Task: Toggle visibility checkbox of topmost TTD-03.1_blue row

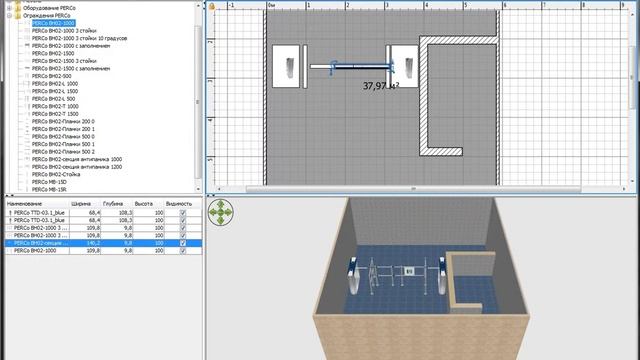Action: pos(183,213)
